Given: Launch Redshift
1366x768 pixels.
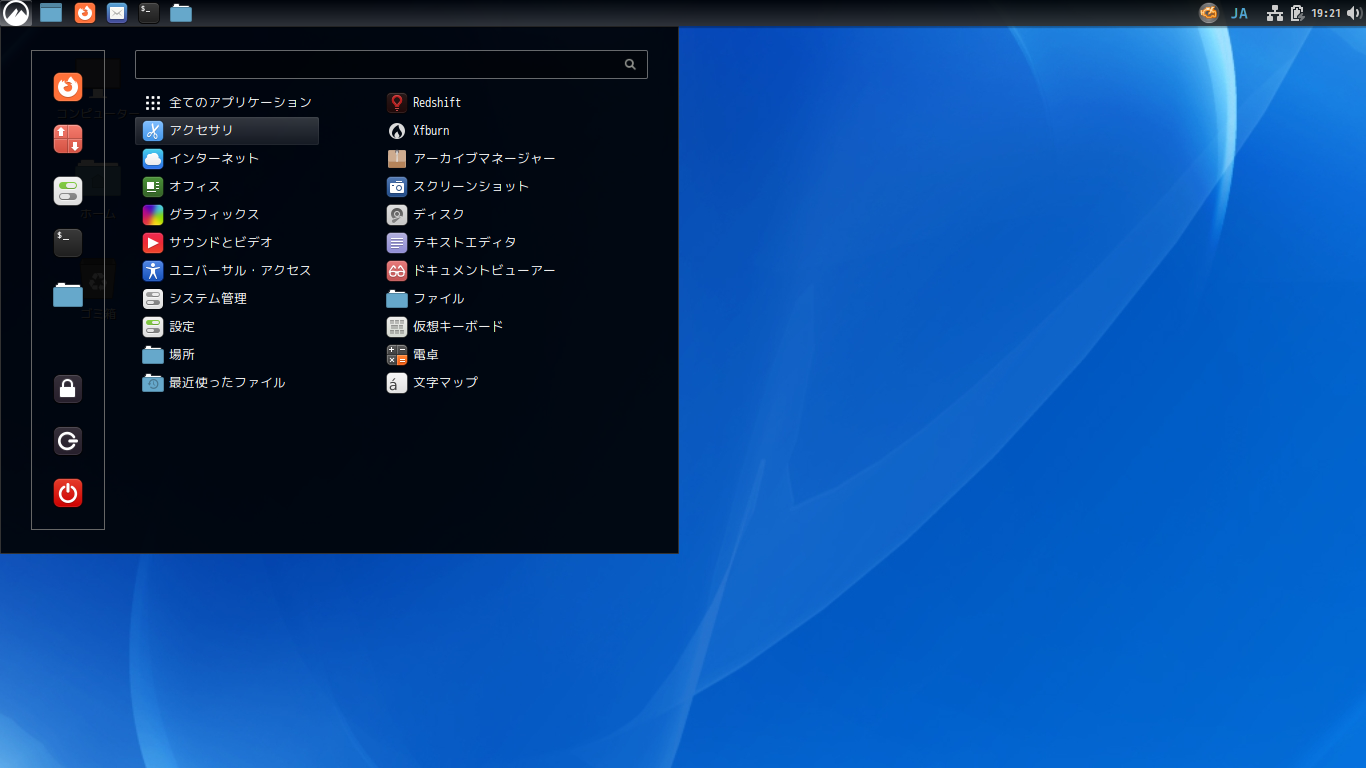Looking at the screenshot, I should [436, 102].
